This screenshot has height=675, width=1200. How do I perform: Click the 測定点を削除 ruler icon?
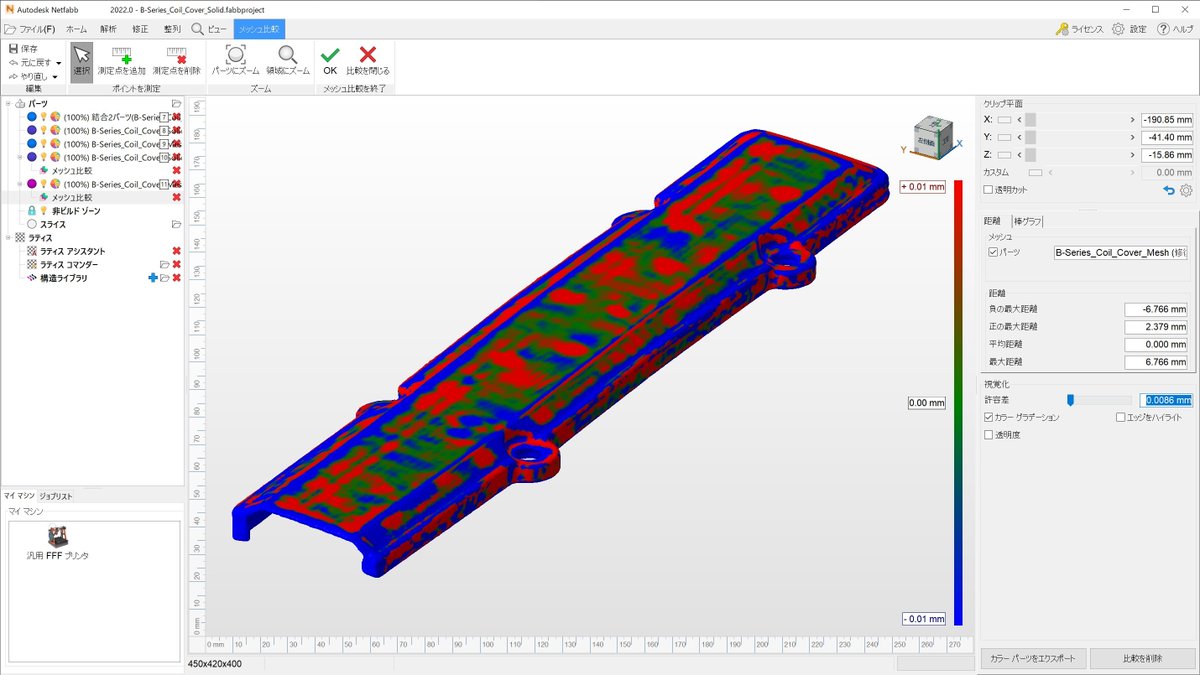(179, 57)
